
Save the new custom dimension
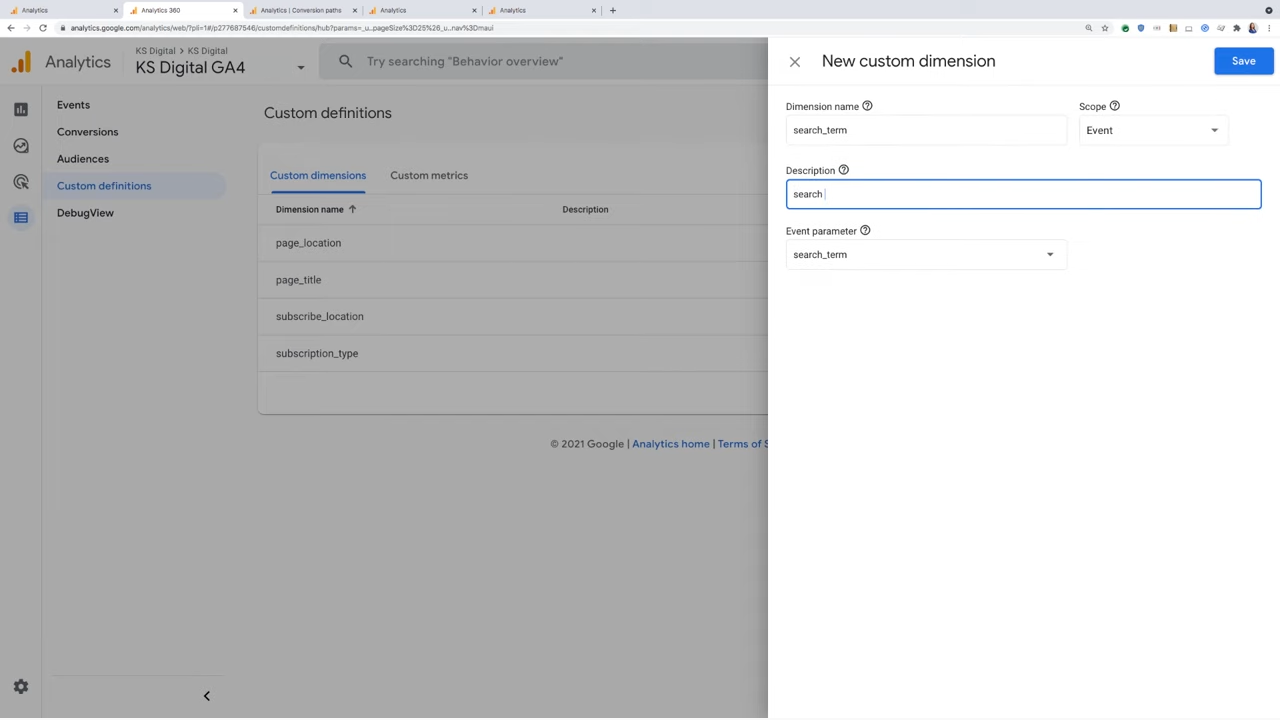pyautogui.click(x=1243, y=61)
